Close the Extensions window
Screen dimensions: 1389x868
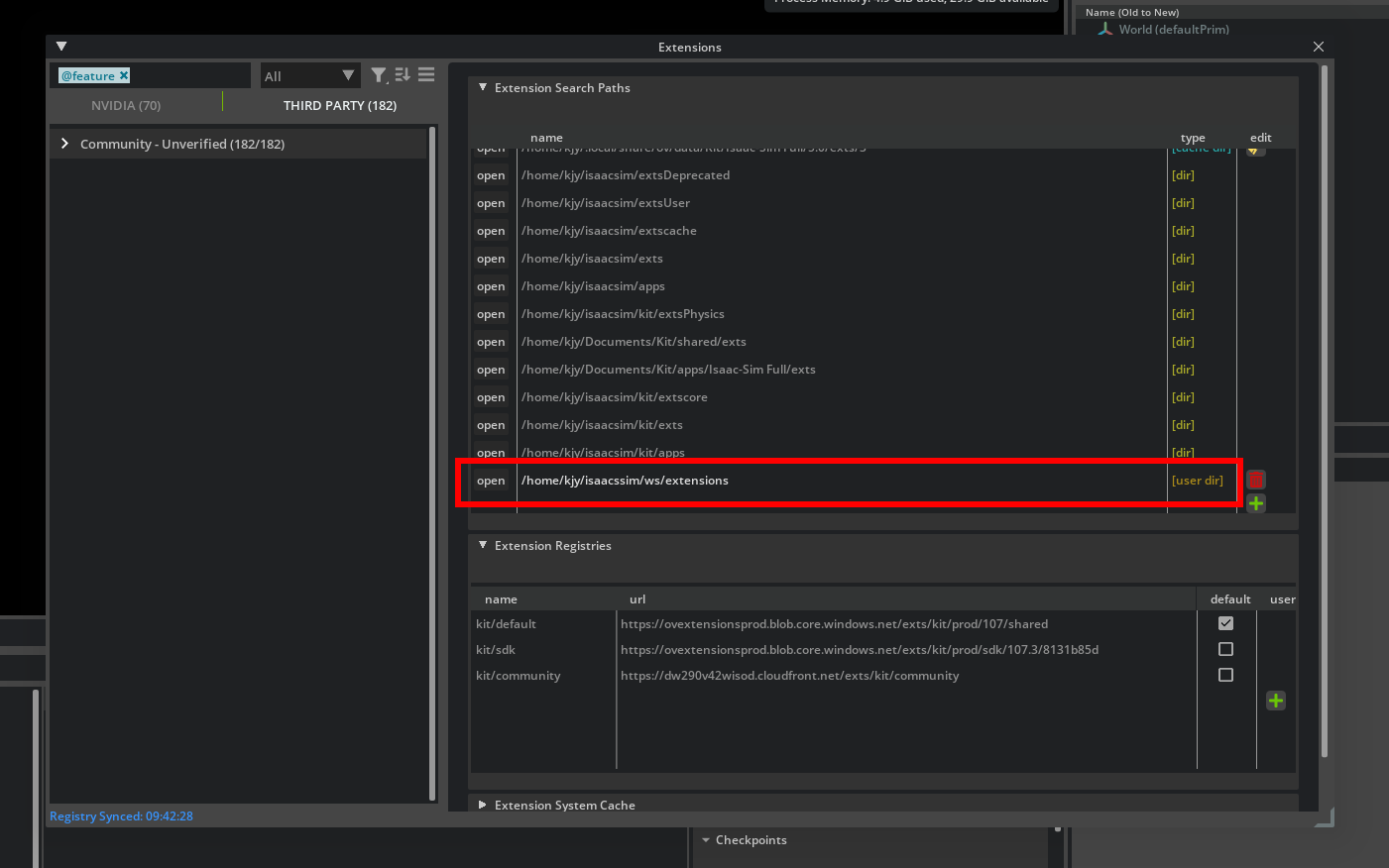coord(1318,47)
